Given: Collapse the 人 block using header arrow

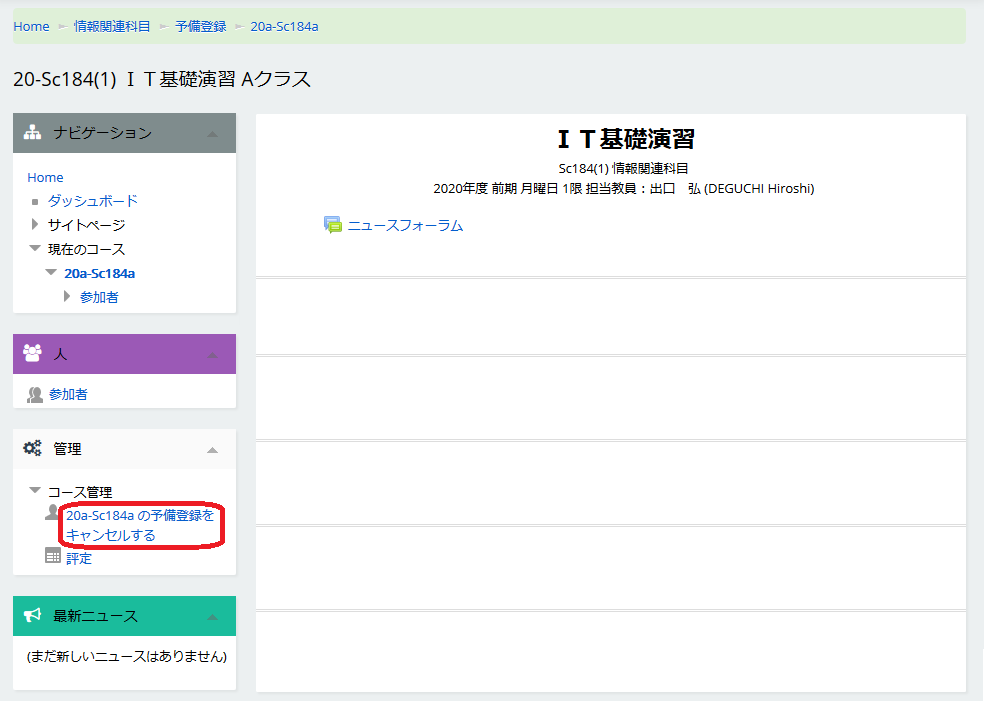Looking at the screenshot, I should click(x=212, y=355).
